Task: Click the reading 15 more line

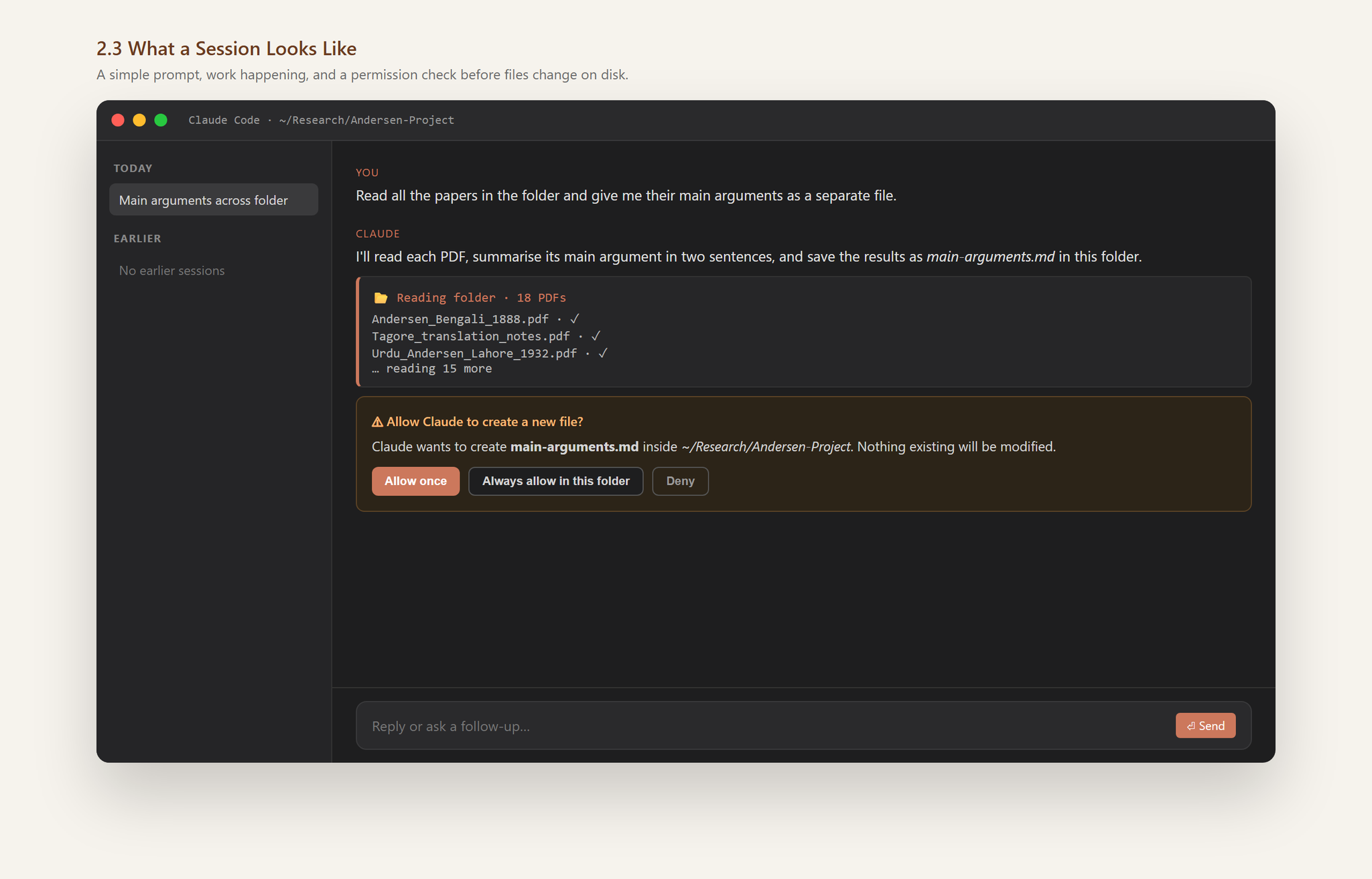Action: click(432, 368)
